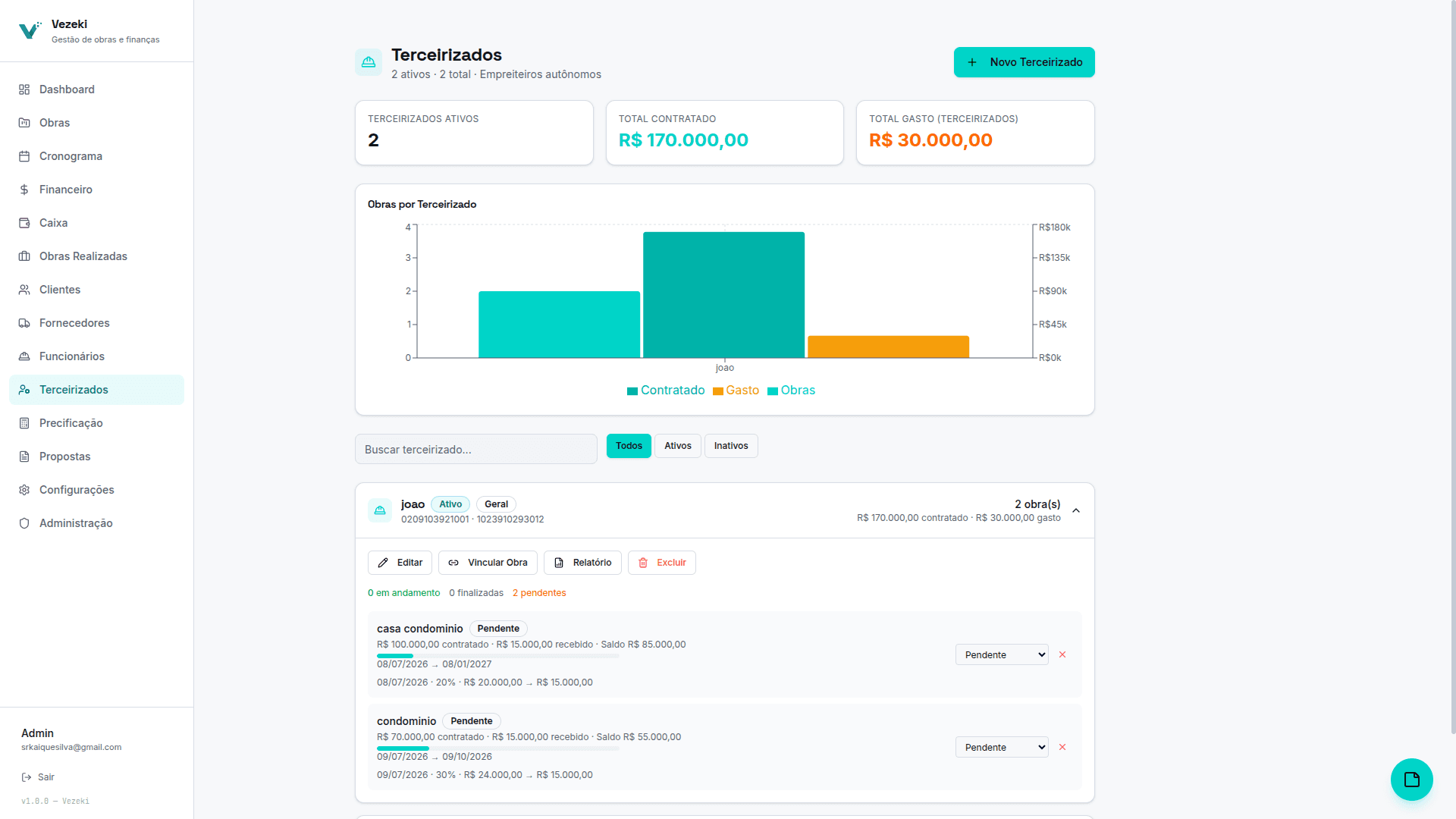Filter list by Inativos tab
The image size is (1456, 819).
pyautogui.click(x=731, y=446)
